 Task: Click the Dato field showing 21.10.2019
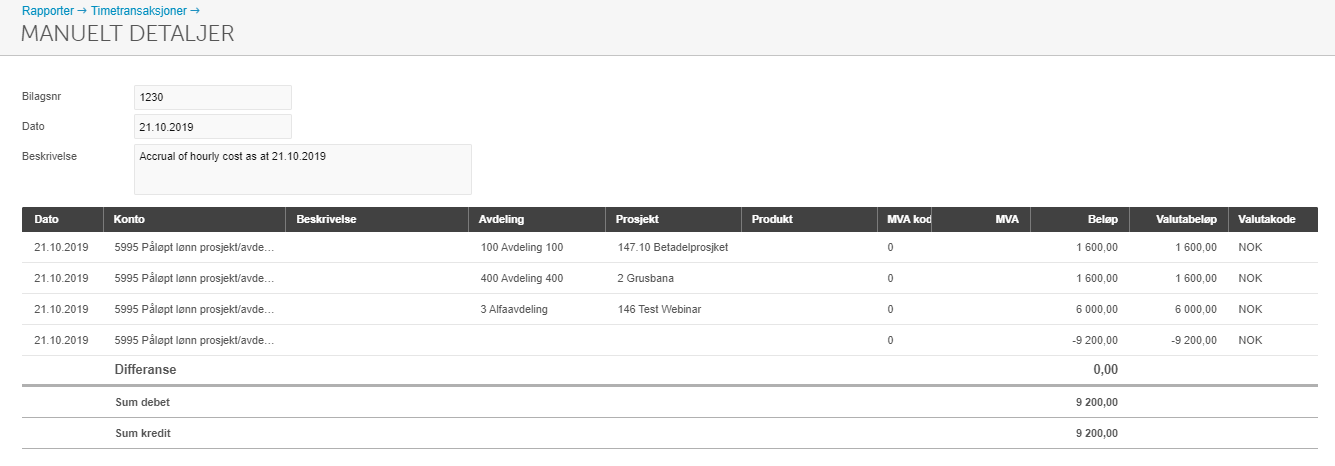[x=213, y=127]
